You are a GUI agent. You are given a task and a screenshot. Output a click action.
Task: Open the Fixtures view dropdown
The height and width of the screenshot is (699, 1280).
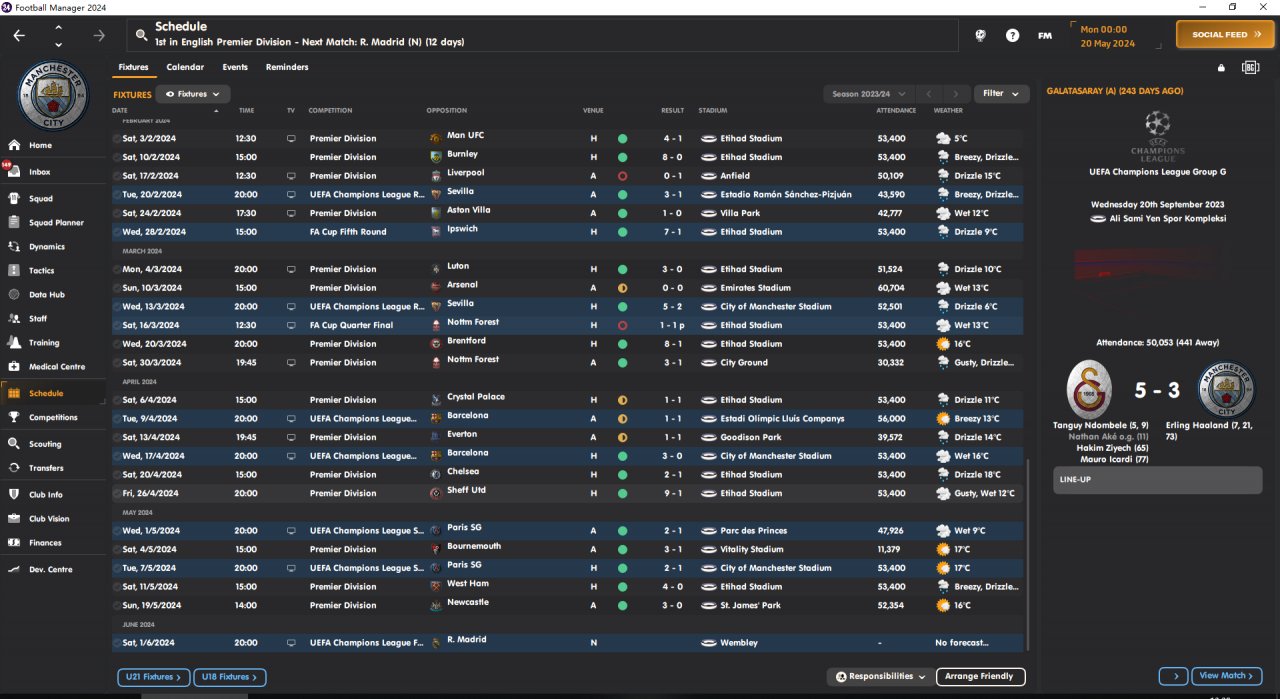(x=193, y=94)
